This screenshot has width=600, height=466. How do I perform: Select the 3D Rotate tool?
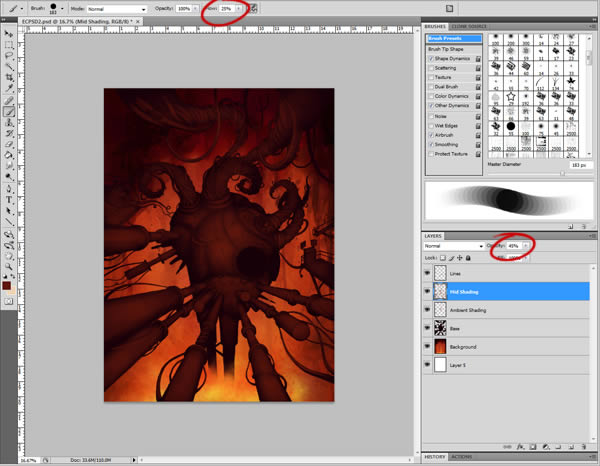click(8, 235)
